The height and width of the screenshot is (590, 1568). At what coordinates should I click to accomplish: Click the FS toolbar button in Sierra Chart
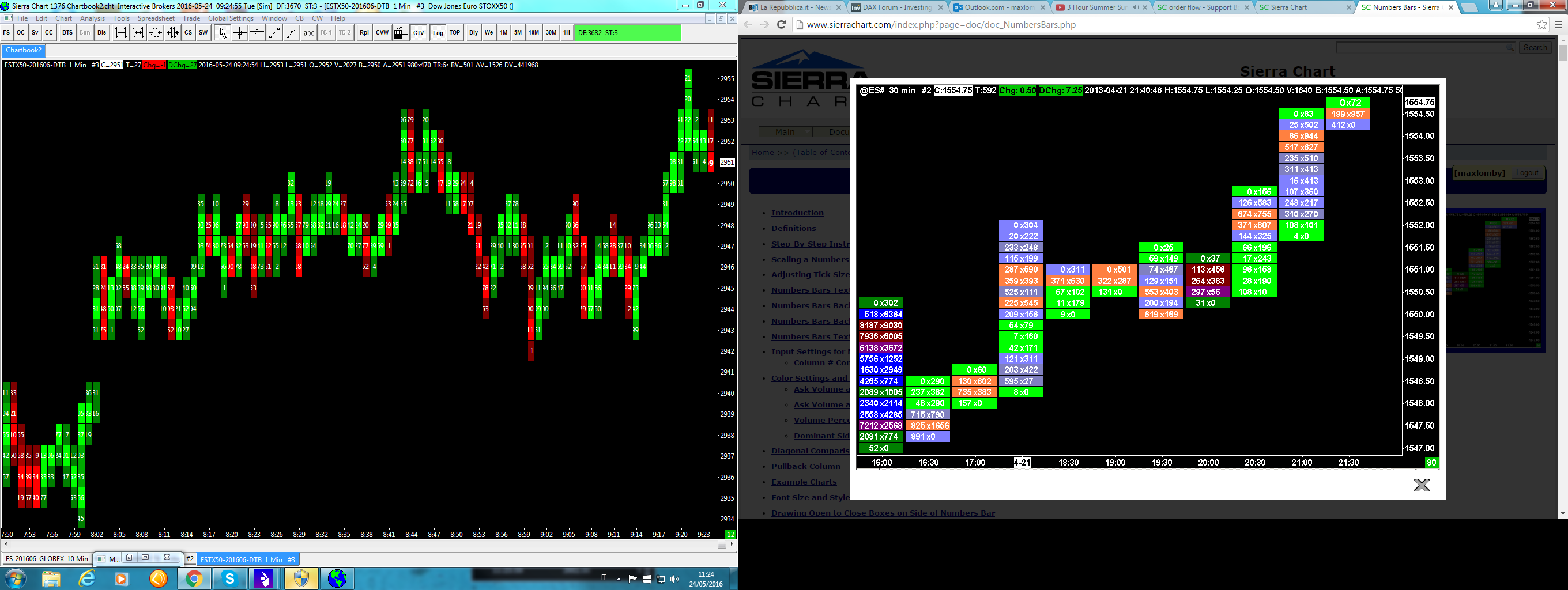coord(7,33)
